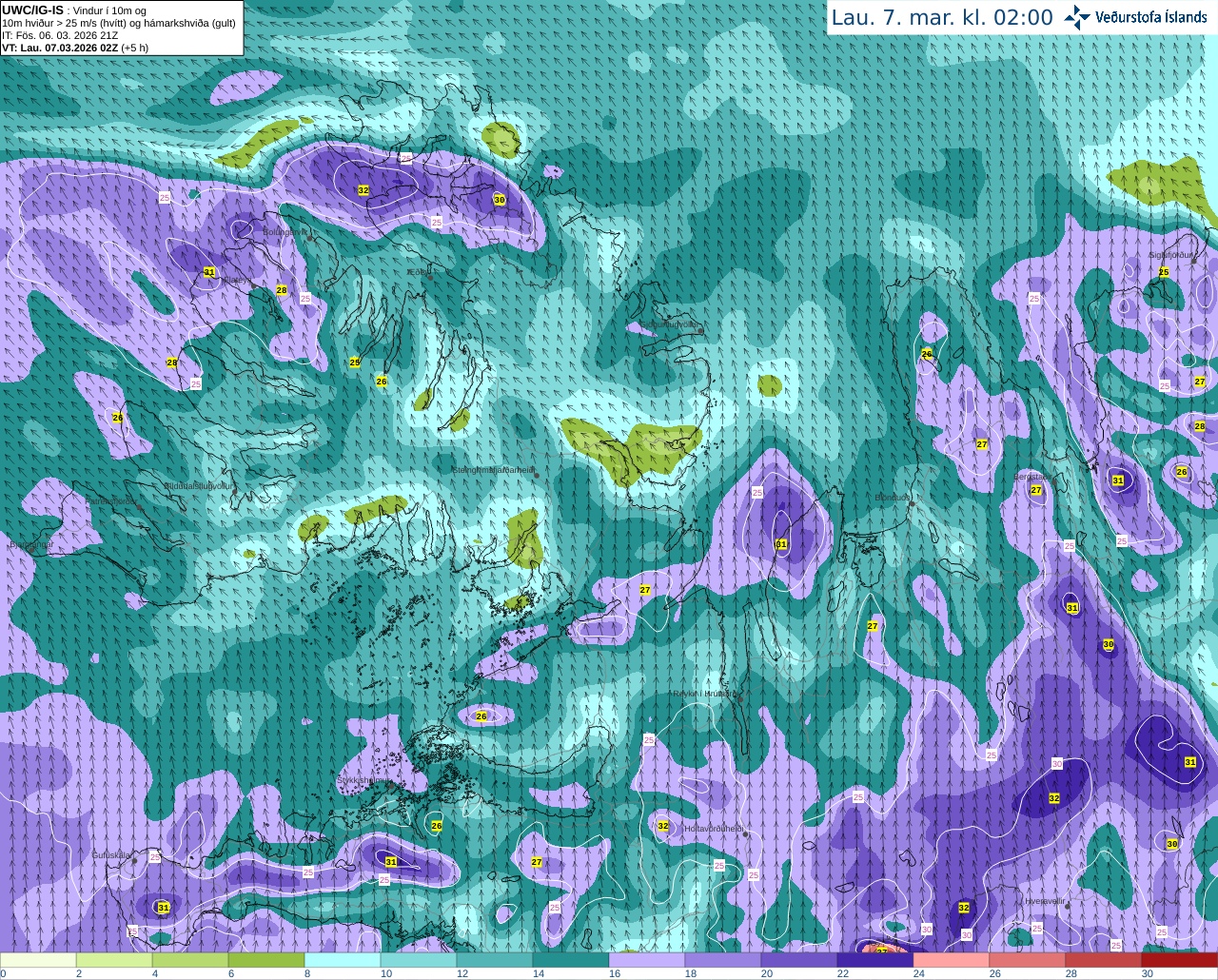Click the Veðurstofa Íslands name text

pos(1150,17)
